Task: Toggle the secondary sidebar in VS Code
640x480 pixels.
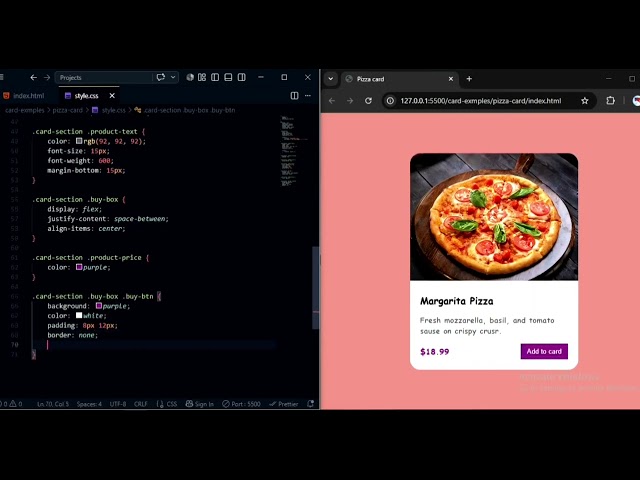Action: coord(242,77)
